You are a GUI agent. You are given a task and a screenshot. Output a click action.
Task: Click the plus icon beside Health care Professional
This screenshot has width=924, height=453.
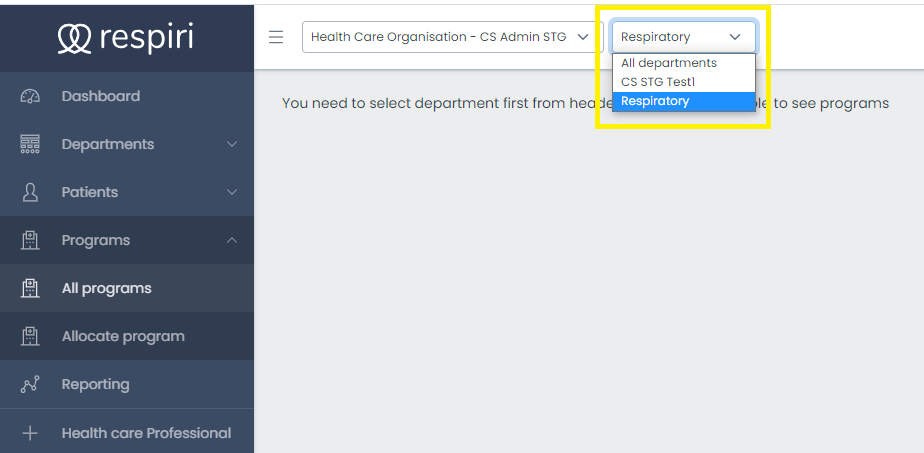click(30, 433)
